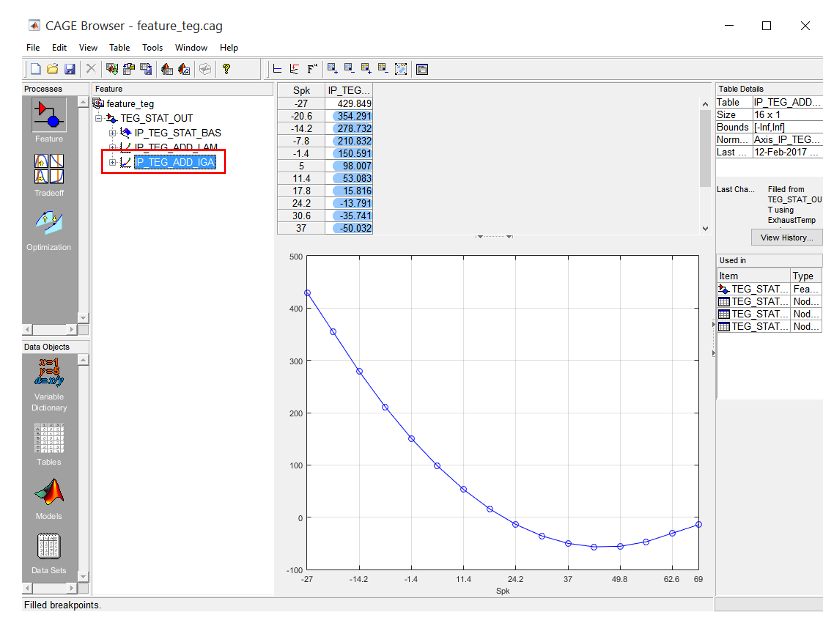Expand the IP_TEG_ADD_IGA tree node
Image resolution: width=836 pixels, height=624 pixels.
coord(112,162)
